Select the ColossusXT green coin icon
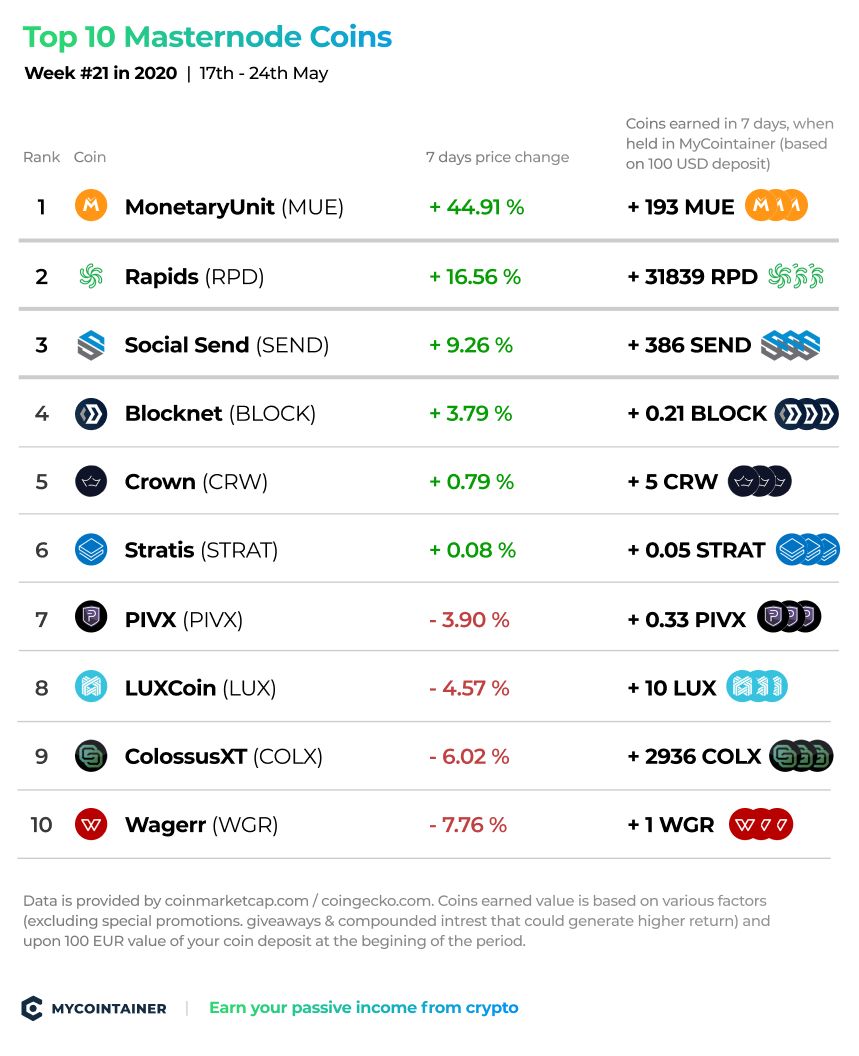Screen dimensions: 859x1056 pos(91,756)
